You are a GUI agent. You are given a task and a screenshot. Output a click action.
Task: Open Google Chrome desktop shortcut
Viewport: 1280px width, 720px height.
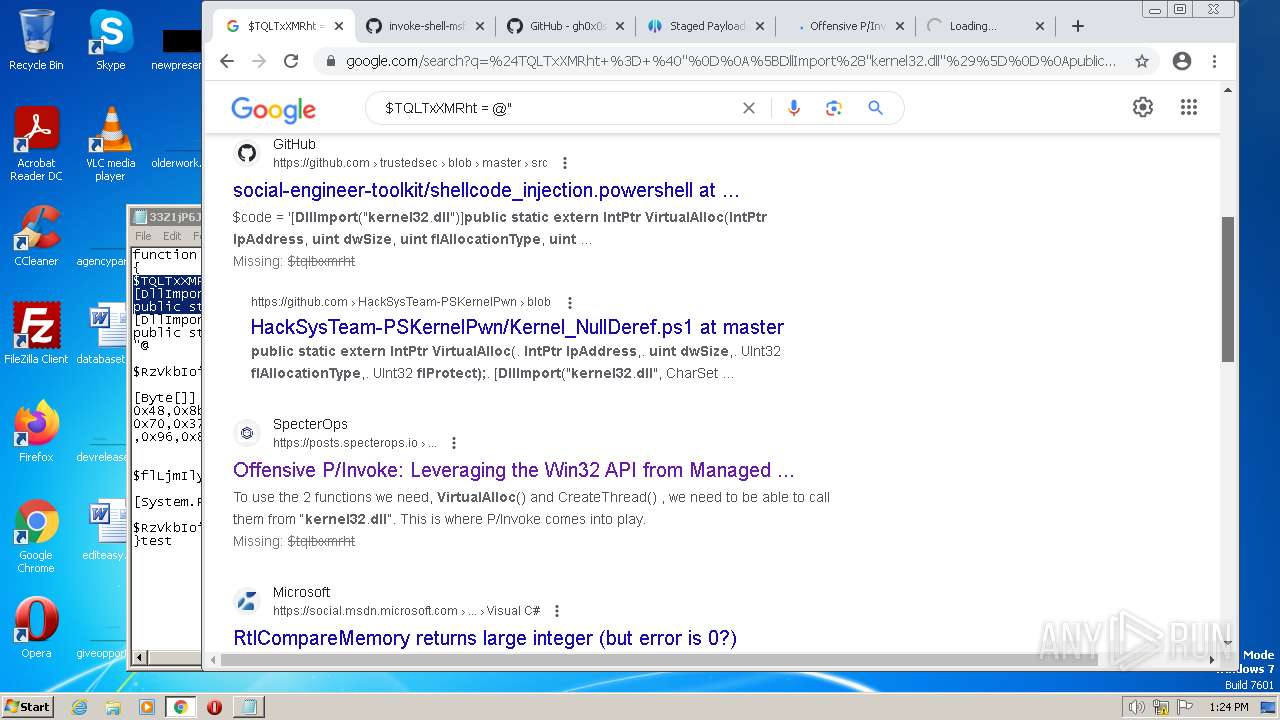[36, 536]
